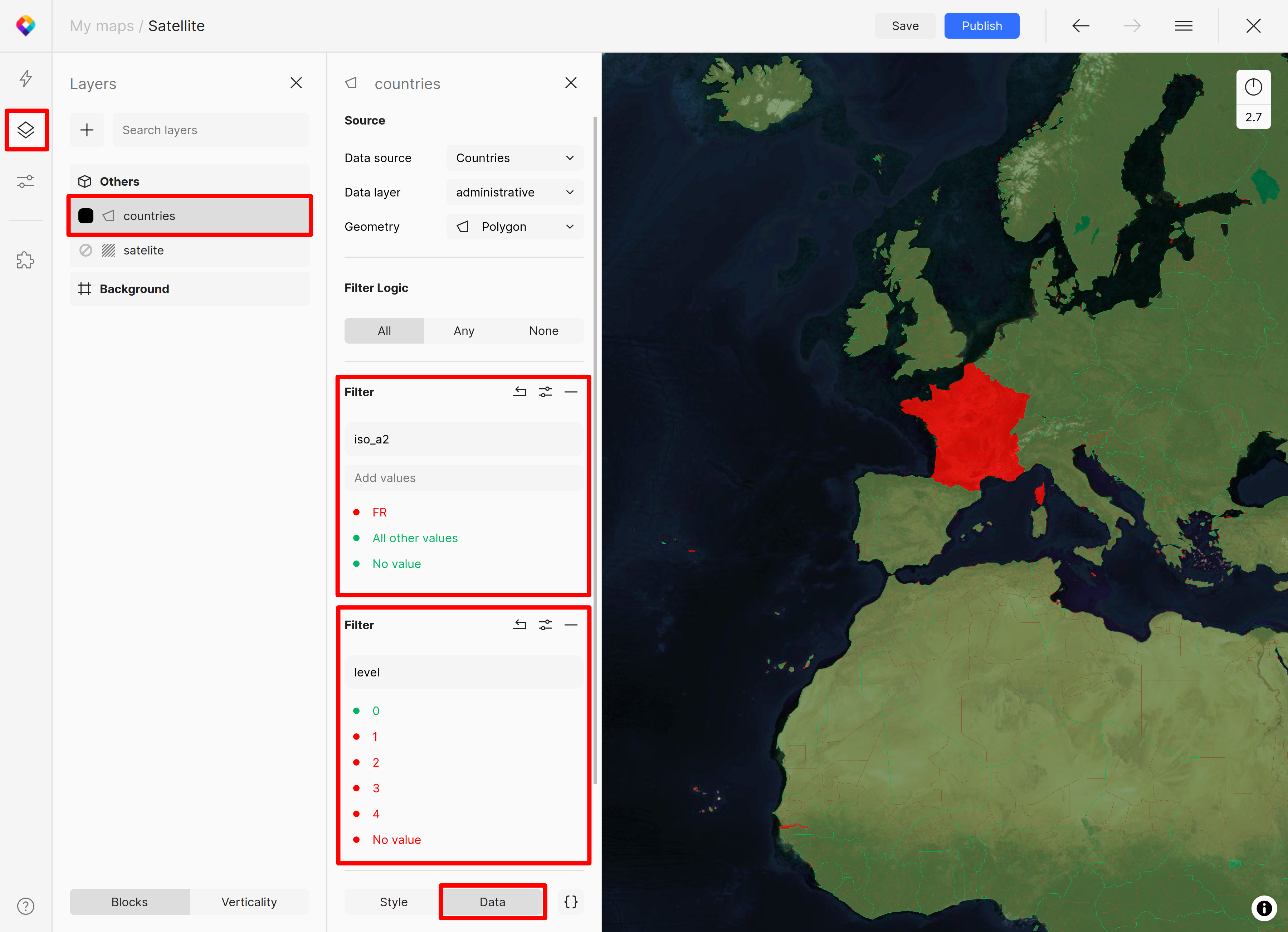
Task: Select the None filter logic option
Action: tap(543, 331)
